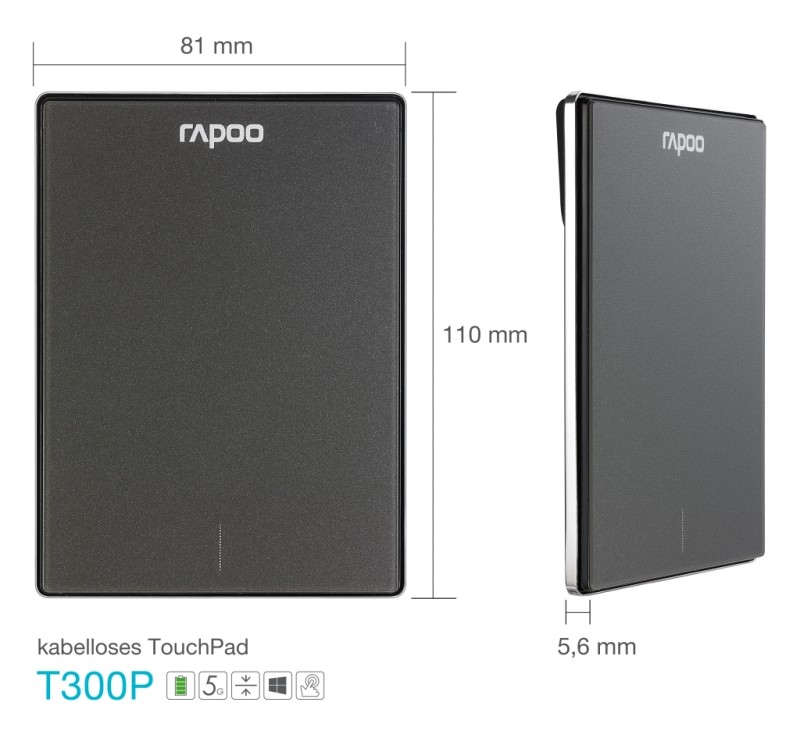Image resolution: width=800 pixels, height=738 pixels.
Task: Click the Windows logo feature icon
Action: (x=278, y=685)
